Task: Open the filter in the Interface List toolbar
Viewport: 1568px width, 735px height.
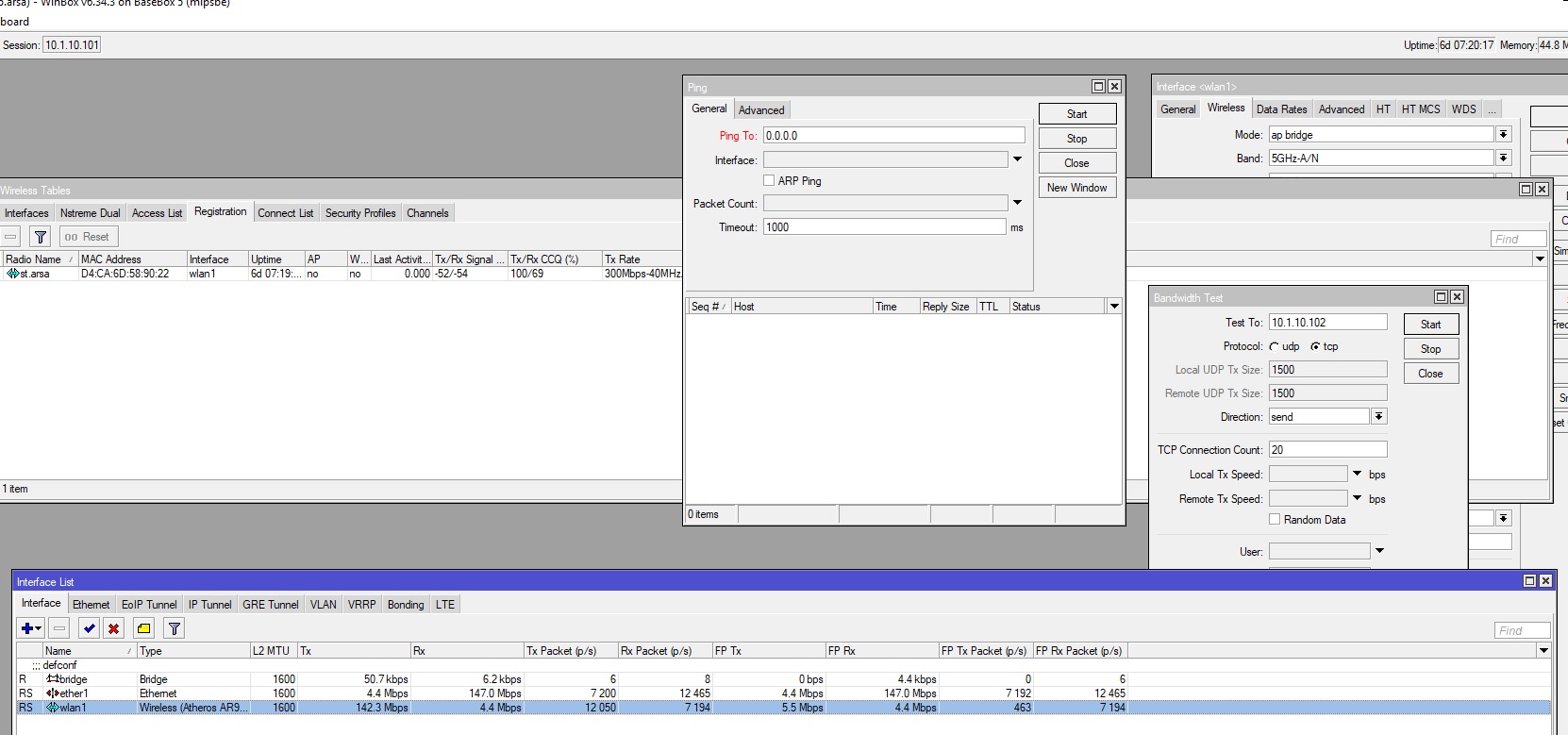Action: click(175, 628)
